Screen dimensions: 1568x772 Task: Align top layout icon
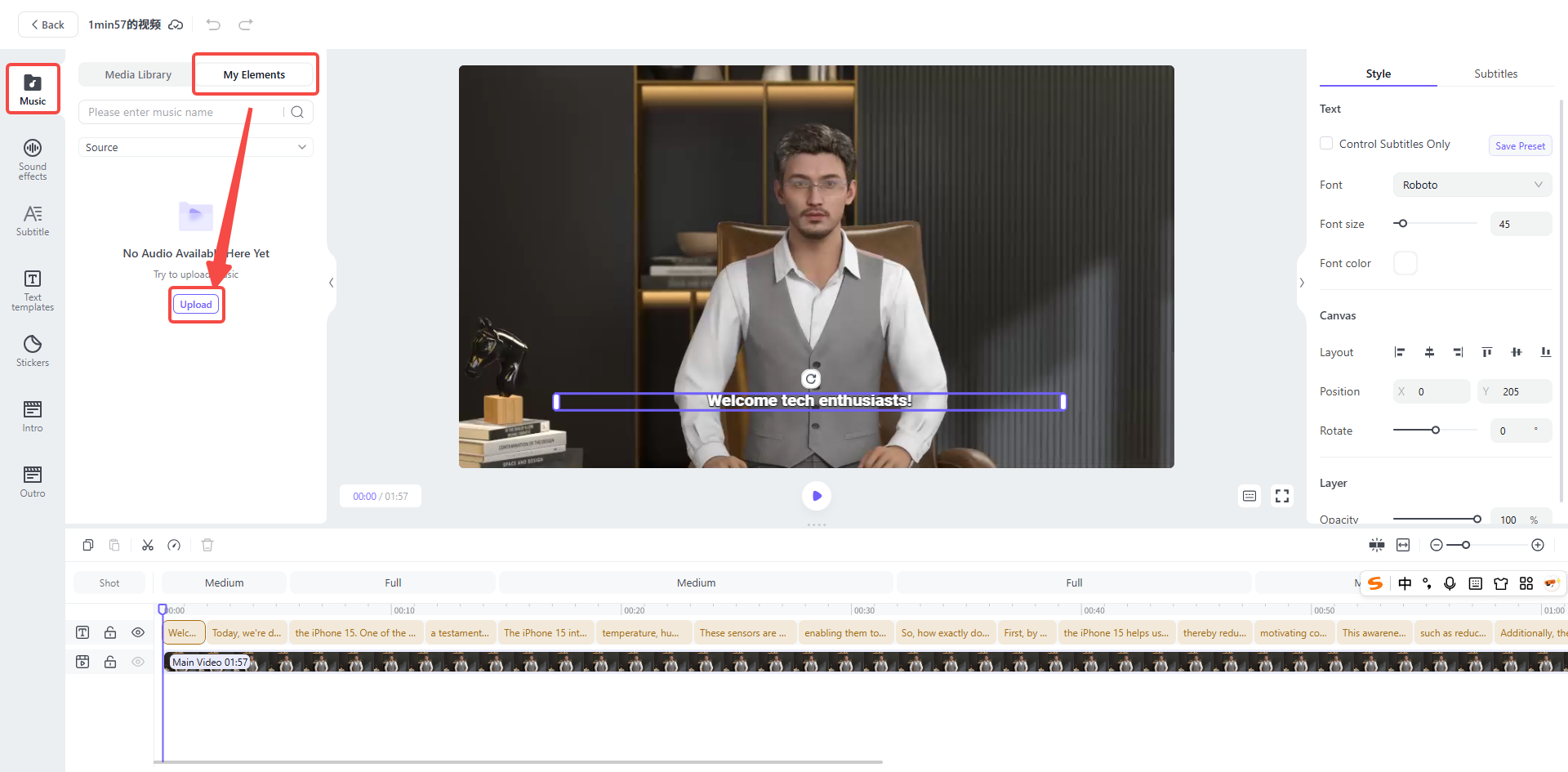coord(1487,352)
